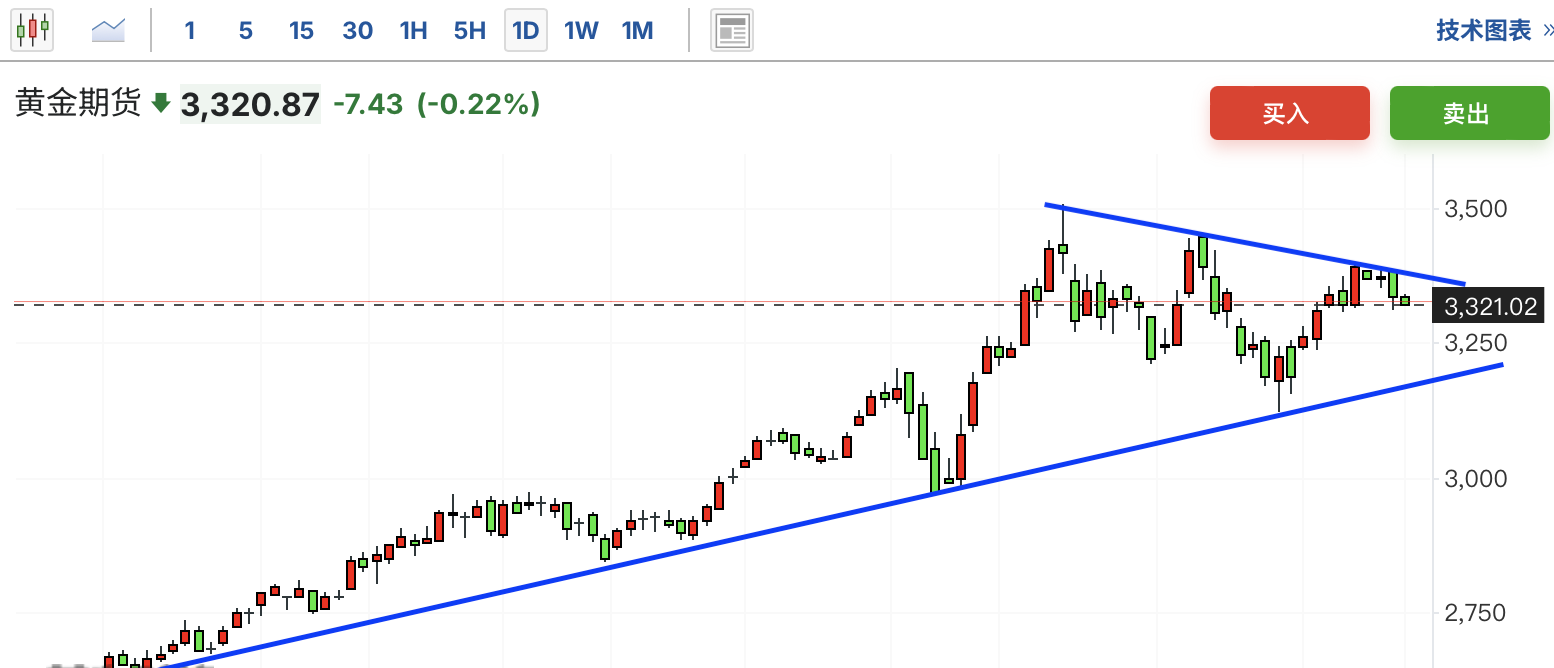Click the 黄金期货 instrument name
This screenshot has height=668, width=1554.
(78, 103)
